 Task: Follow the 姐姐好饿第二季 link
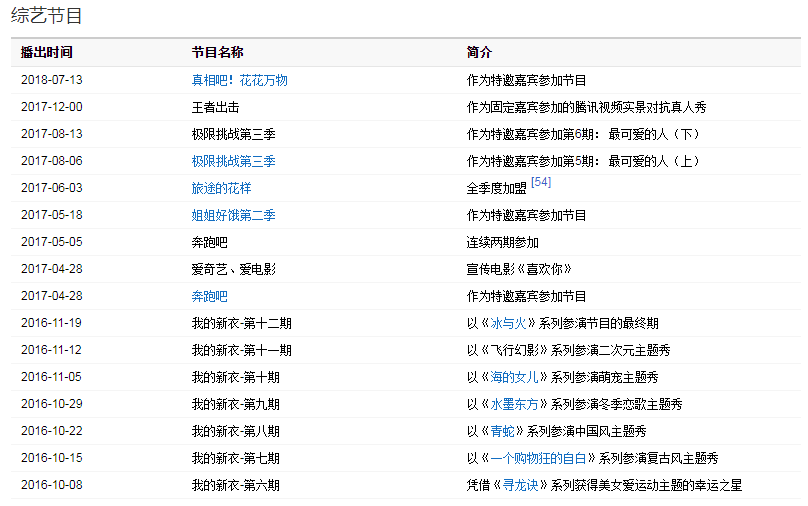(233, 215)
